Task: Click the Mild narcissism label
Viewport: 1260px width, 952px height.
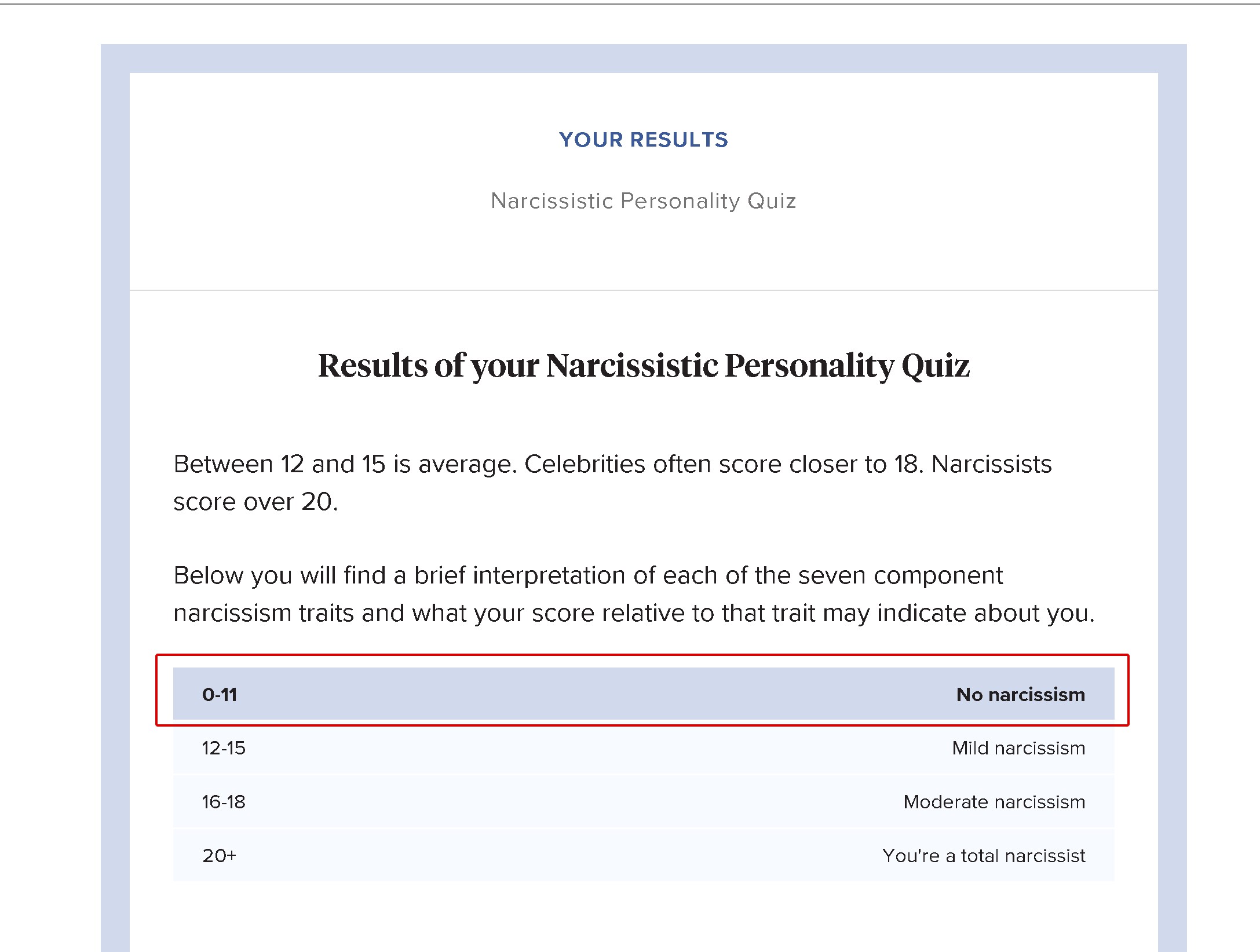Action: 1018,748
